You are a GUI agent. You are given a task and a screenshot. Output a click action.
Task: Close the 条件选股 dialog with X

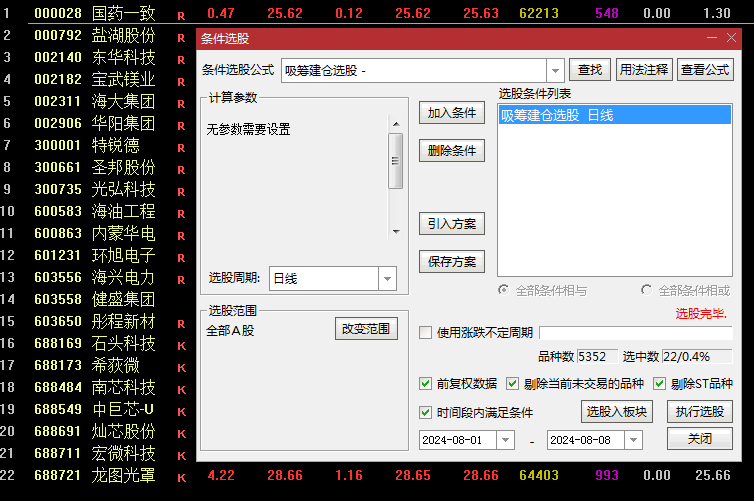731,38
